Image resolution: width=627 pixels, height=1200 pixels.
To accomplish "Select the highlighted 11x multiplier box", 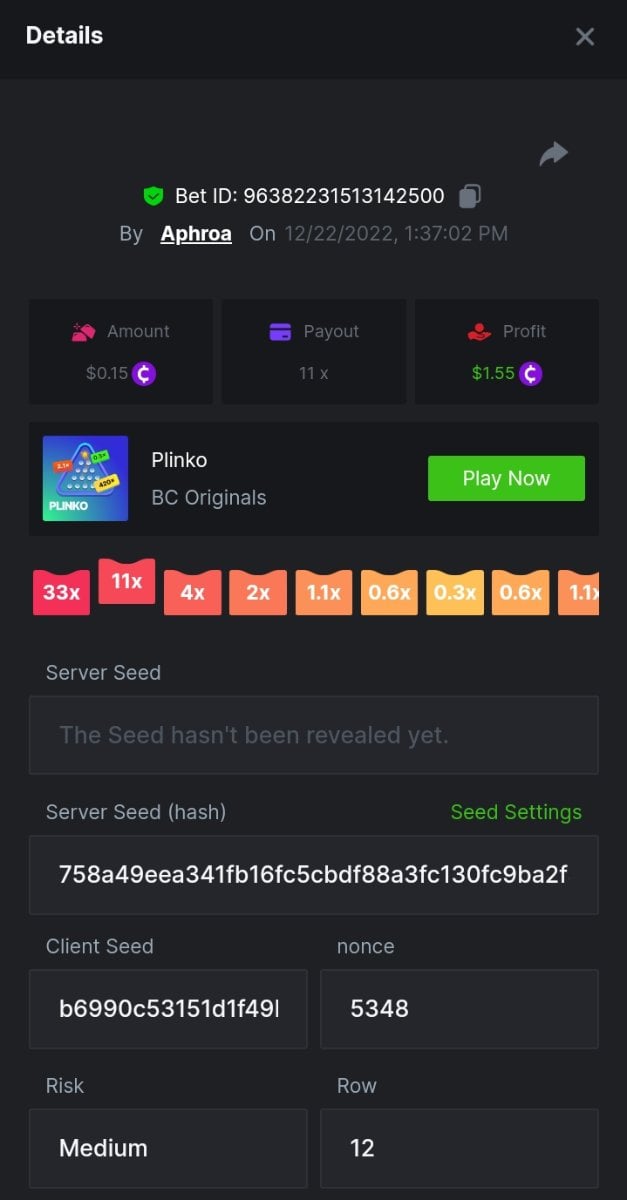I will (126, 581).
